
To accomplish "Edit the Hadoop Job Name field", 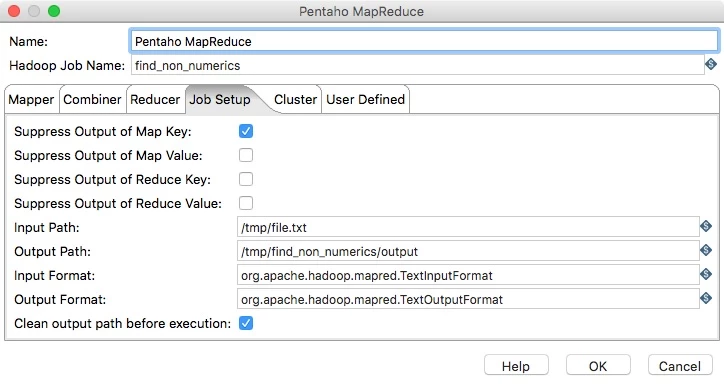I will (417, 66).
